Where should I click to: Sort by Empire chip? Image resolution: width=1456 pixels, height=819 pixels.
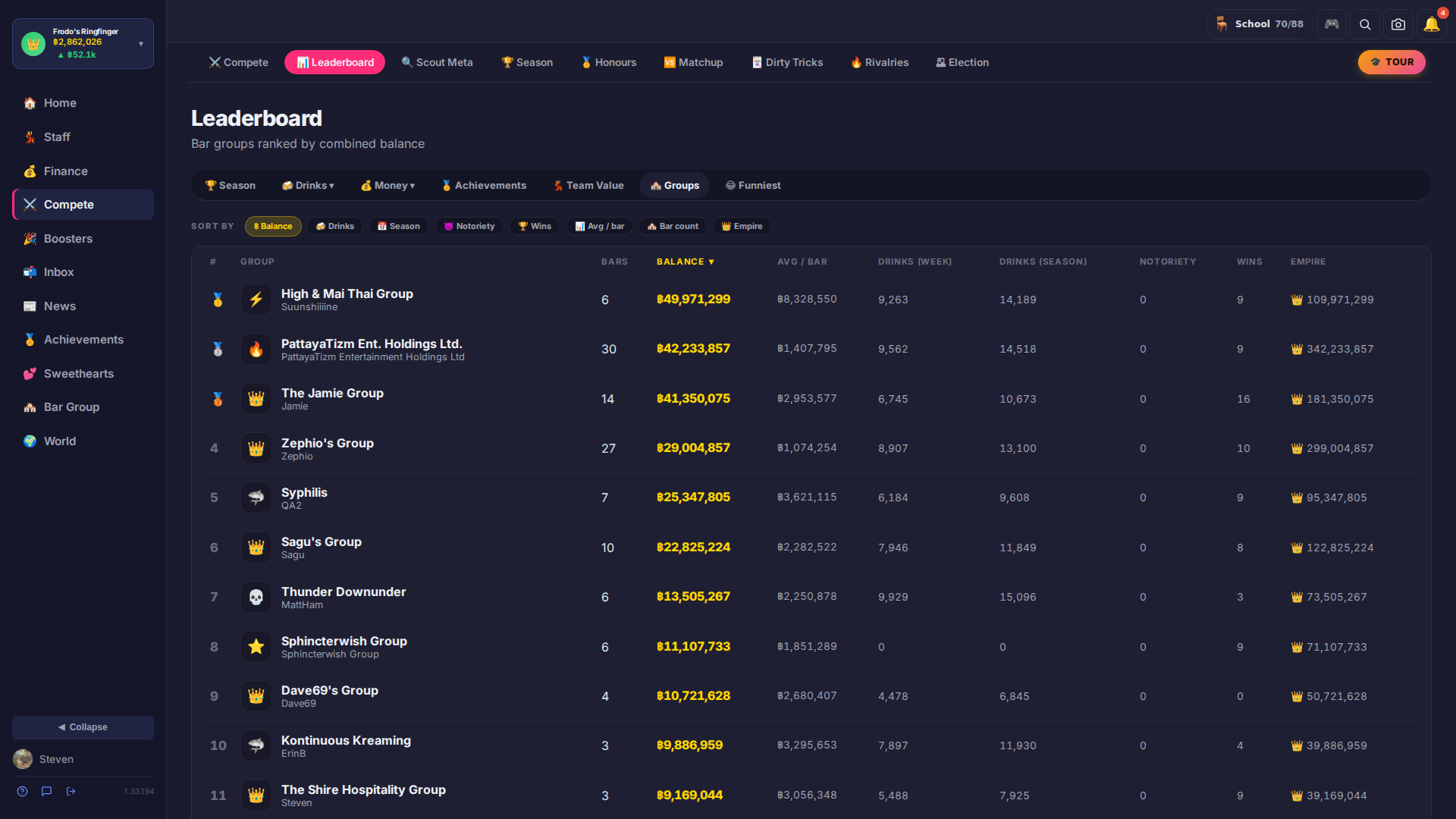coord(742,226)
